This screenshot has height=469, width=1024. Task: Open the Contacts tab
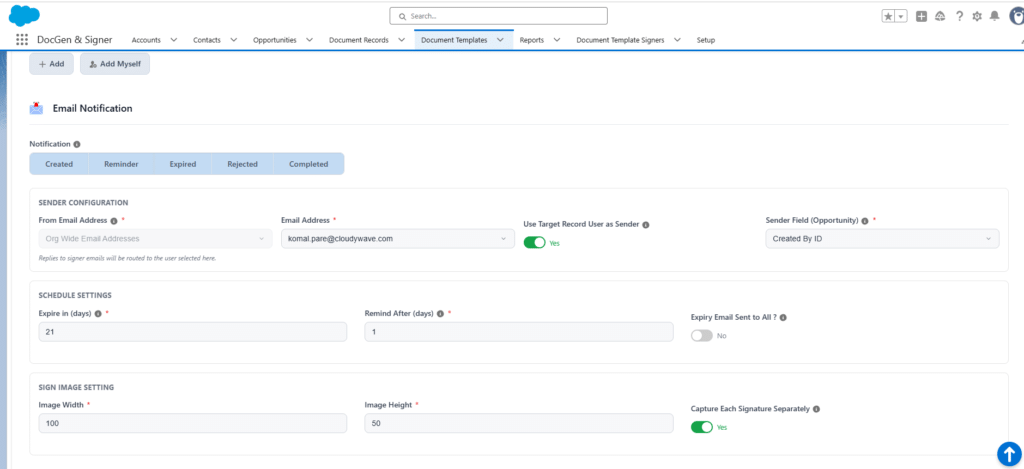(206, 40)
